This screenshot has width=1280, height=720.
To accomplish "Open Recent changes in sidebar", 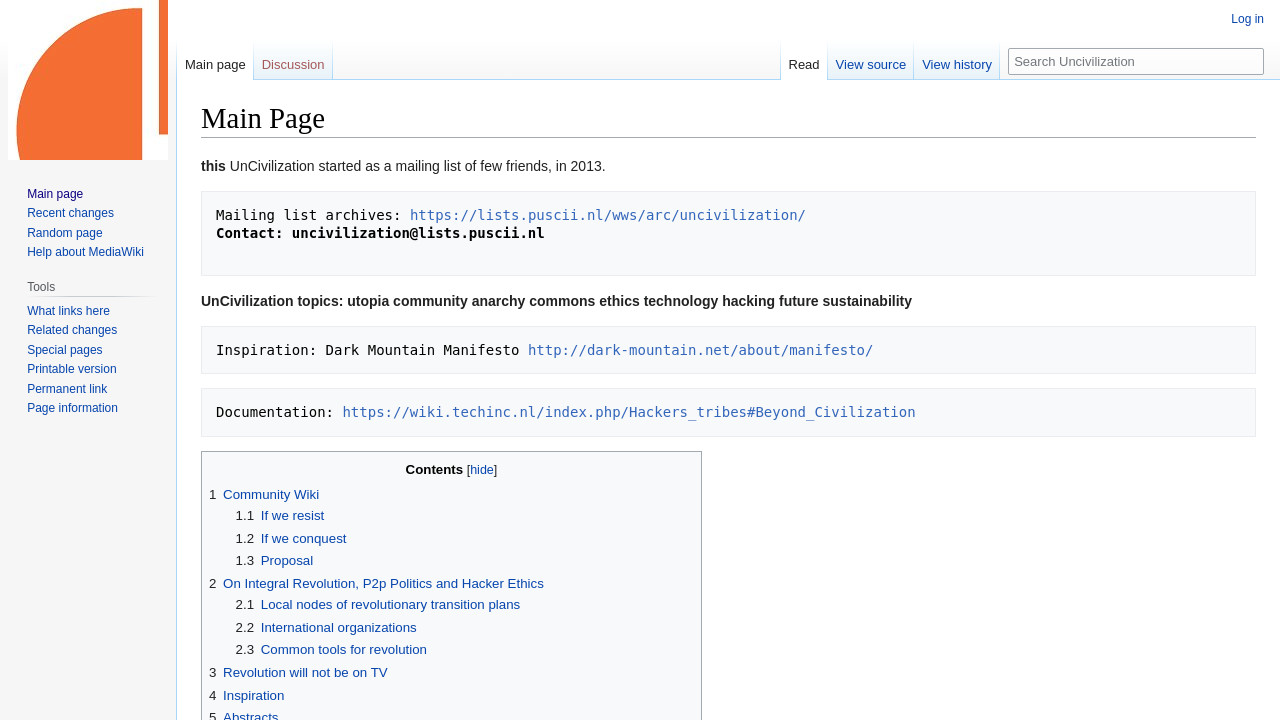I will [x=70, y=214].
